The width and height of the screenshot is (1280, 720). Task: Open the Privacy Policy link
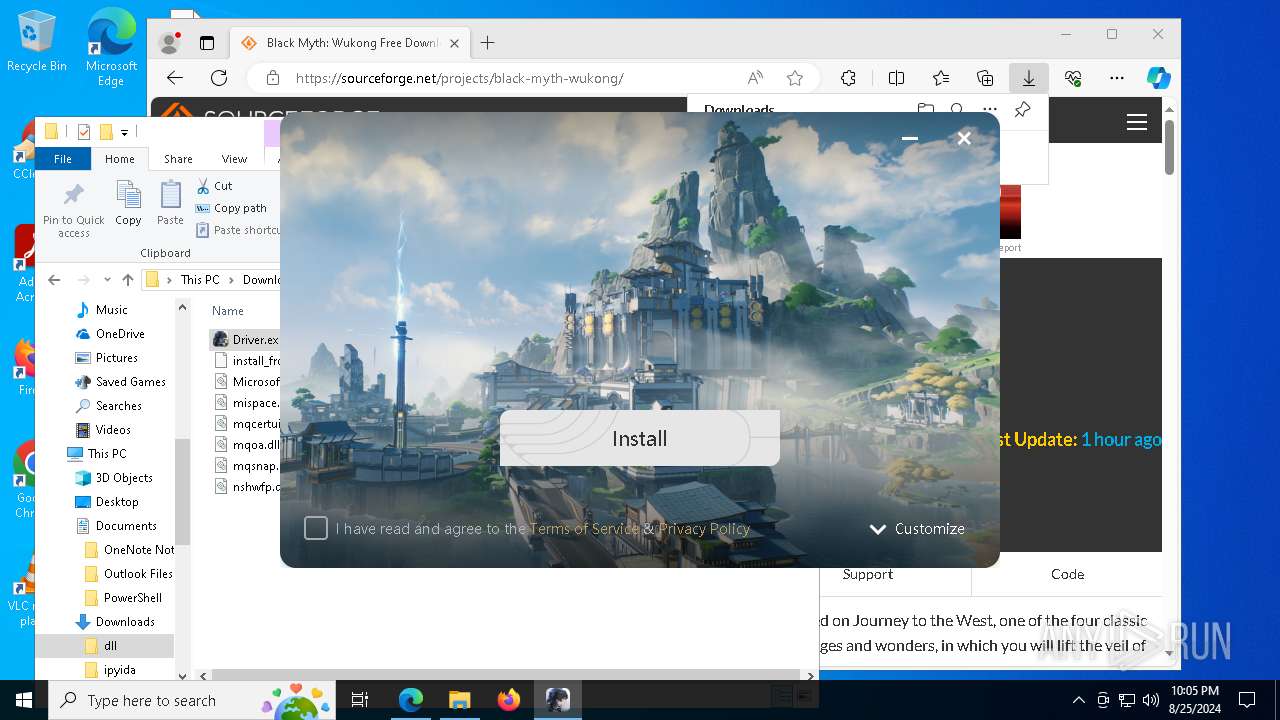point(704,528)
